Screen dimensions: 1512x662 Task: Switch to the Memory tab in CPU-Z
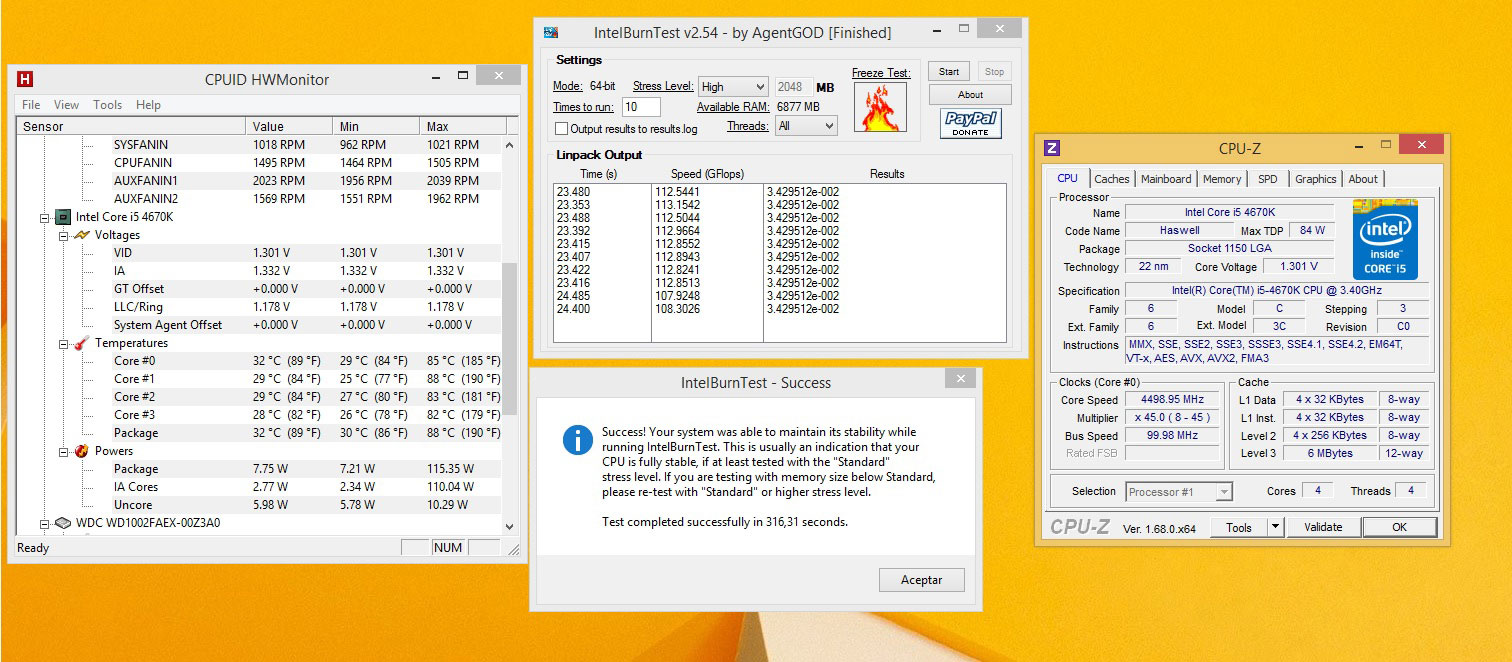coord(1222,179)
